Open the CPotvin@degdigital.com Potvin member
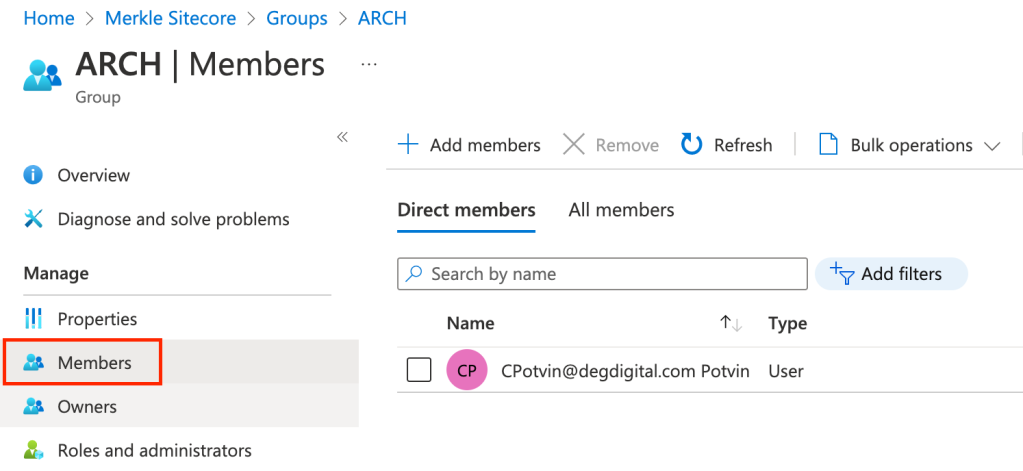This screenshot has height=471, width=1023. point(625,371)
